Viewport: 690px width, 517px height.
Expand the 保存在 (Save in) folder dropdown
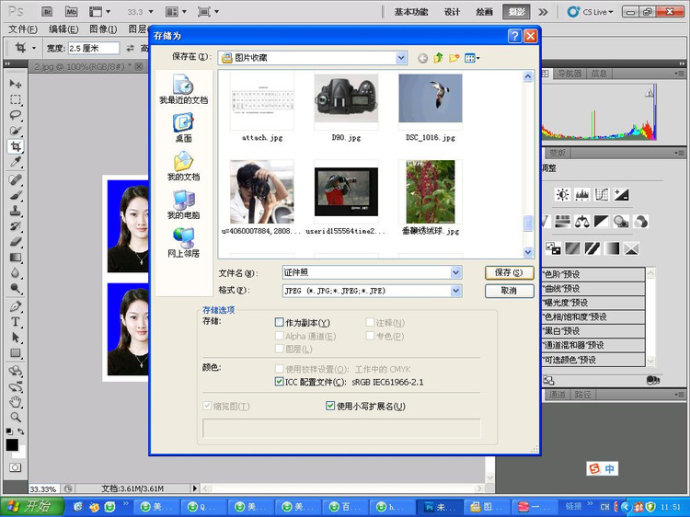tap(401, 58)
